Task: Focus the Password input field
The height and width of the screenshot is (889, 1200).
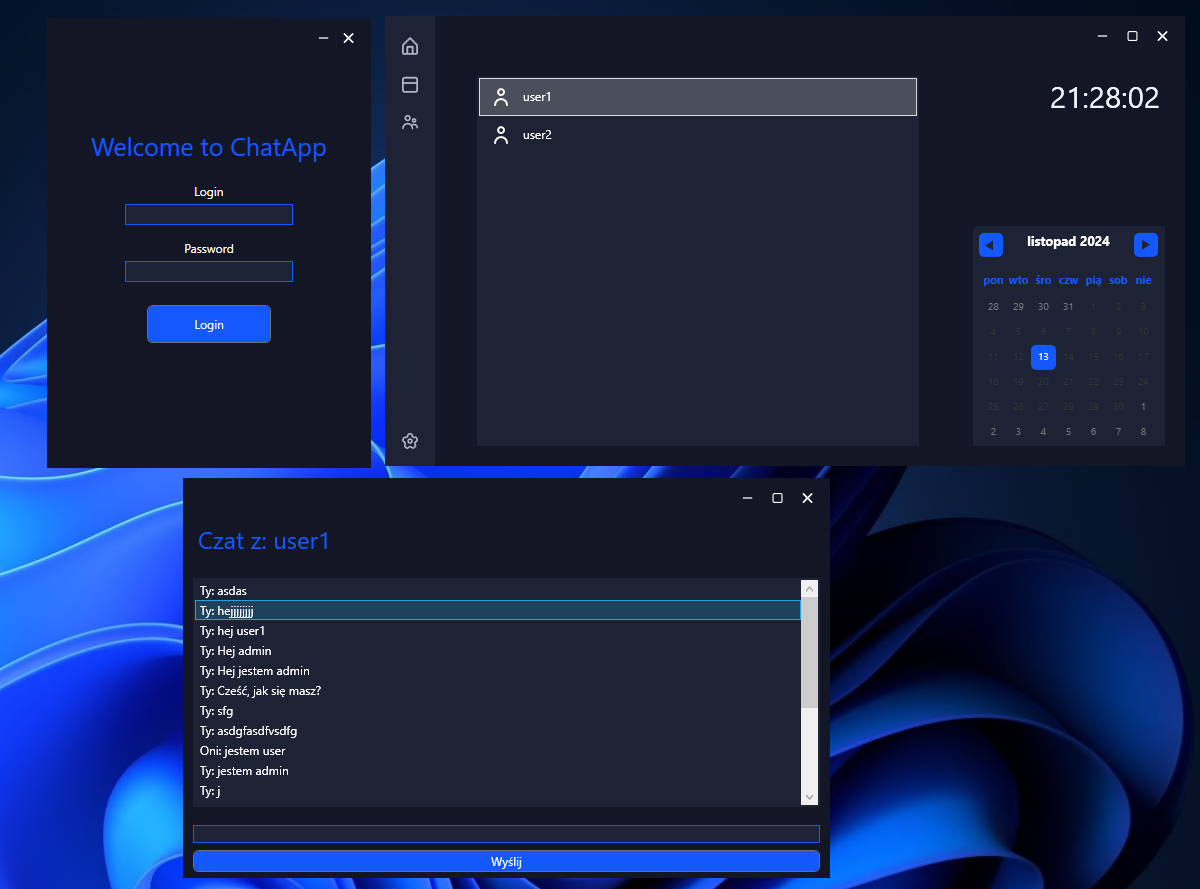Action: point(208,272)
